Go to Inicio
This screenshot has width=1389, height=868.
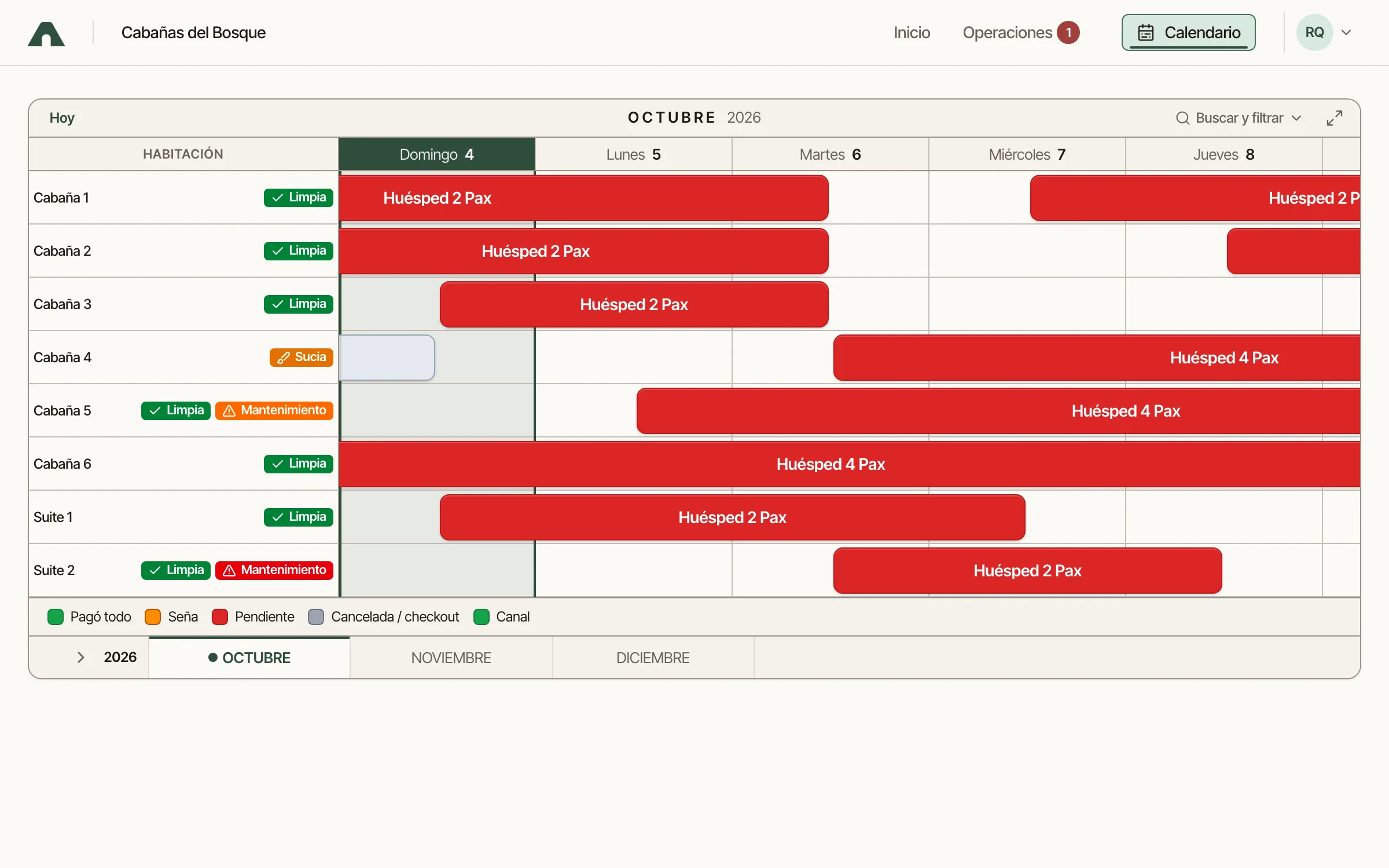(912, 32)
